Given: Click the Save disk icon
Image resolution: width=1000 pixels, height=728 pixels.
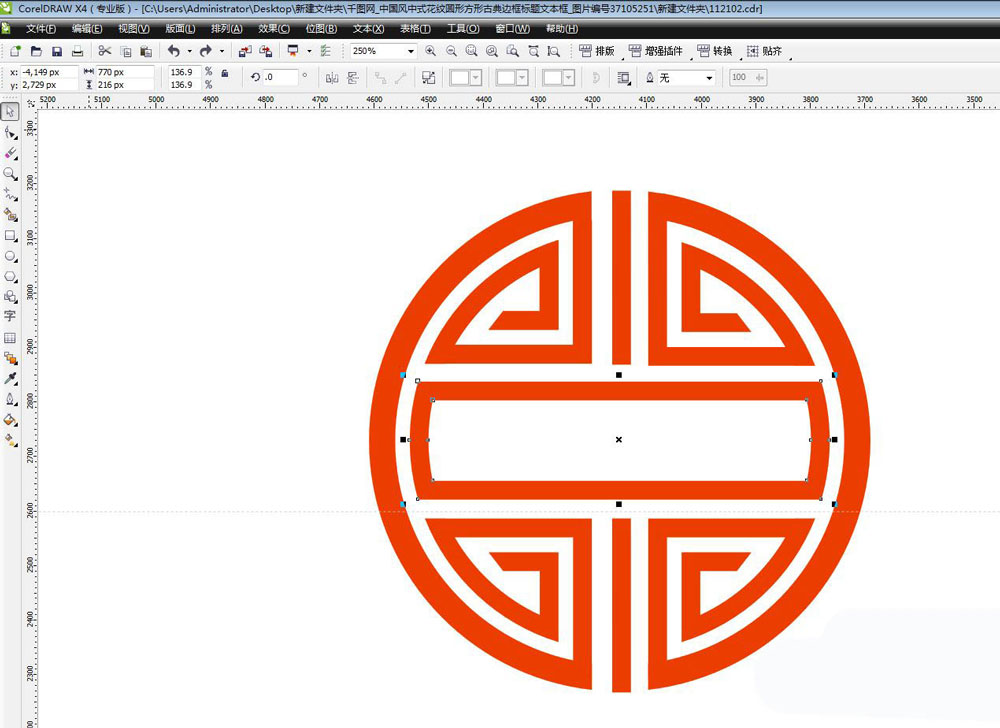Looking at the screenshot, I should point(57,51).
